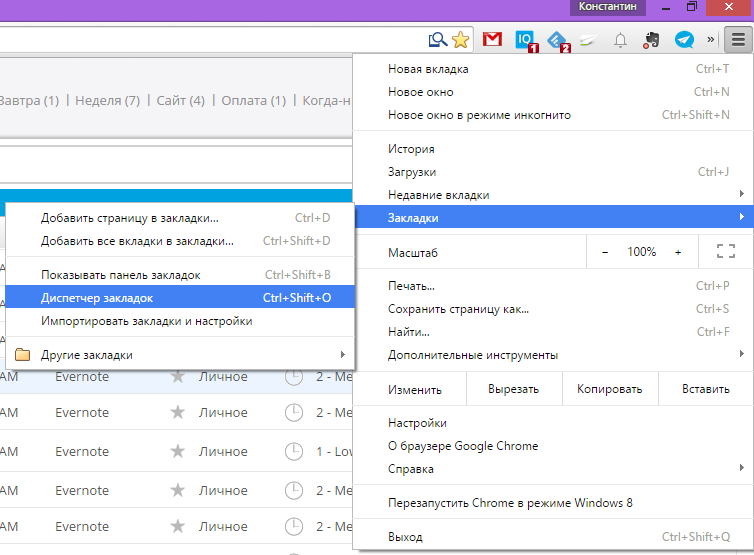Select Добавить все вкладки в закладки...
The height and width of the screenshot is (555, 754).
(180, 241)
